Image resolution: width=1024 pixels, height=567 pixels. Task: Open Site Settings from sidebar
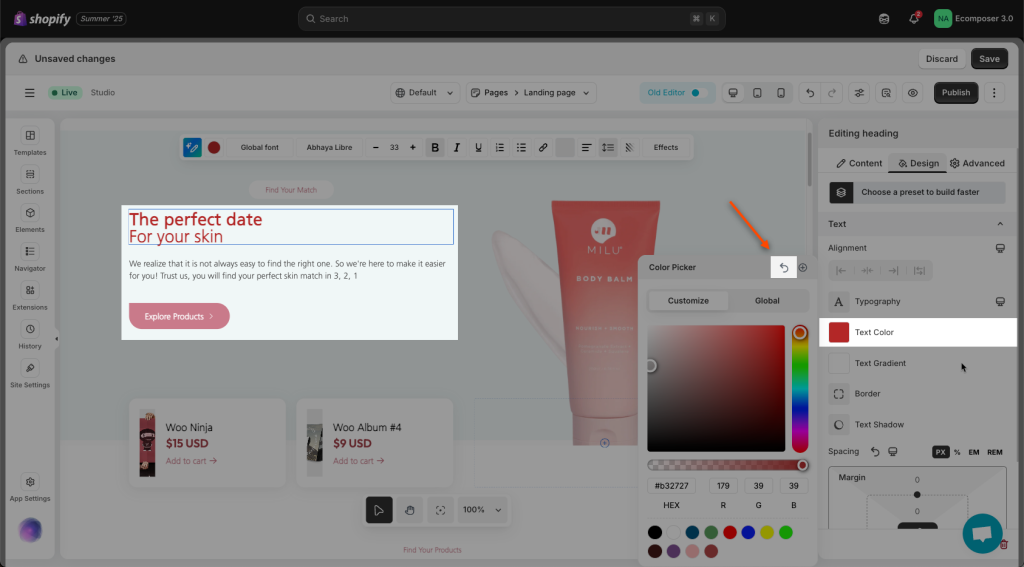[30, 374]
